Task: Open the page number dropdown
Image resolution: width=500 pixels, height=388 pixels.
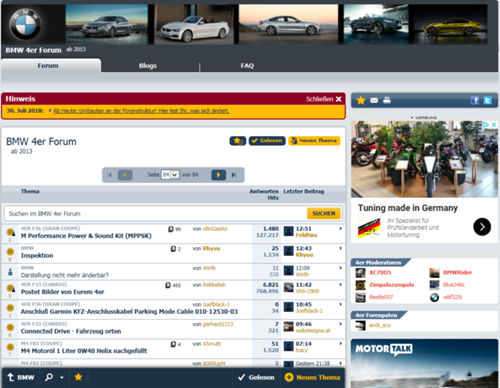Action: (x=170, y=175)
